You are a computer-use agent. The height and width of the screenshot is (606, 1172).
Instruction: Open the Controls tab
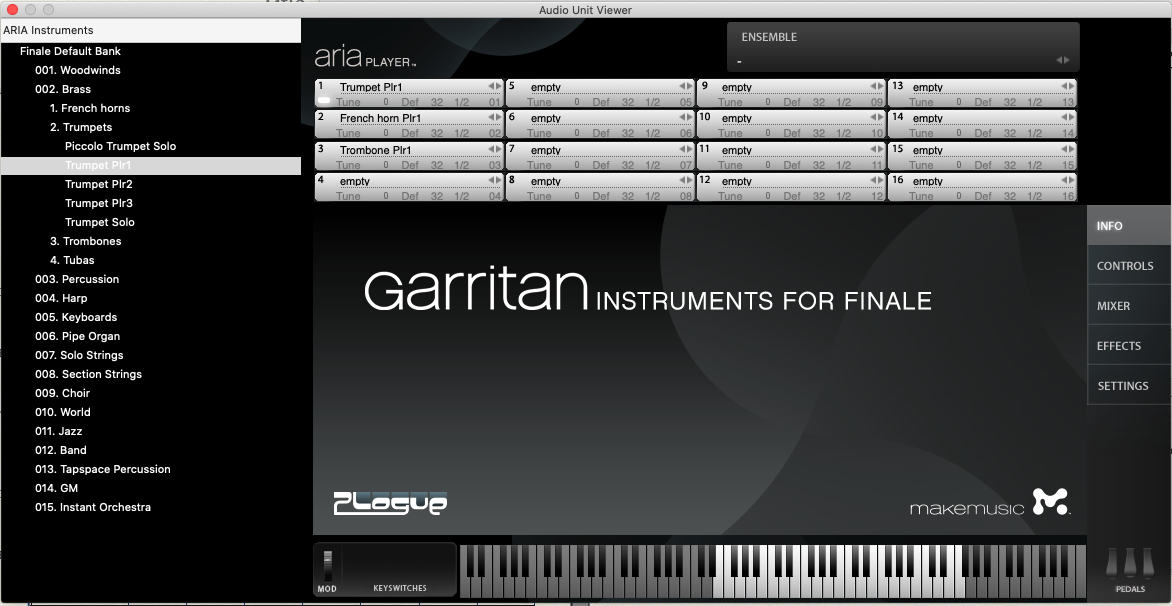[1124, 266]
